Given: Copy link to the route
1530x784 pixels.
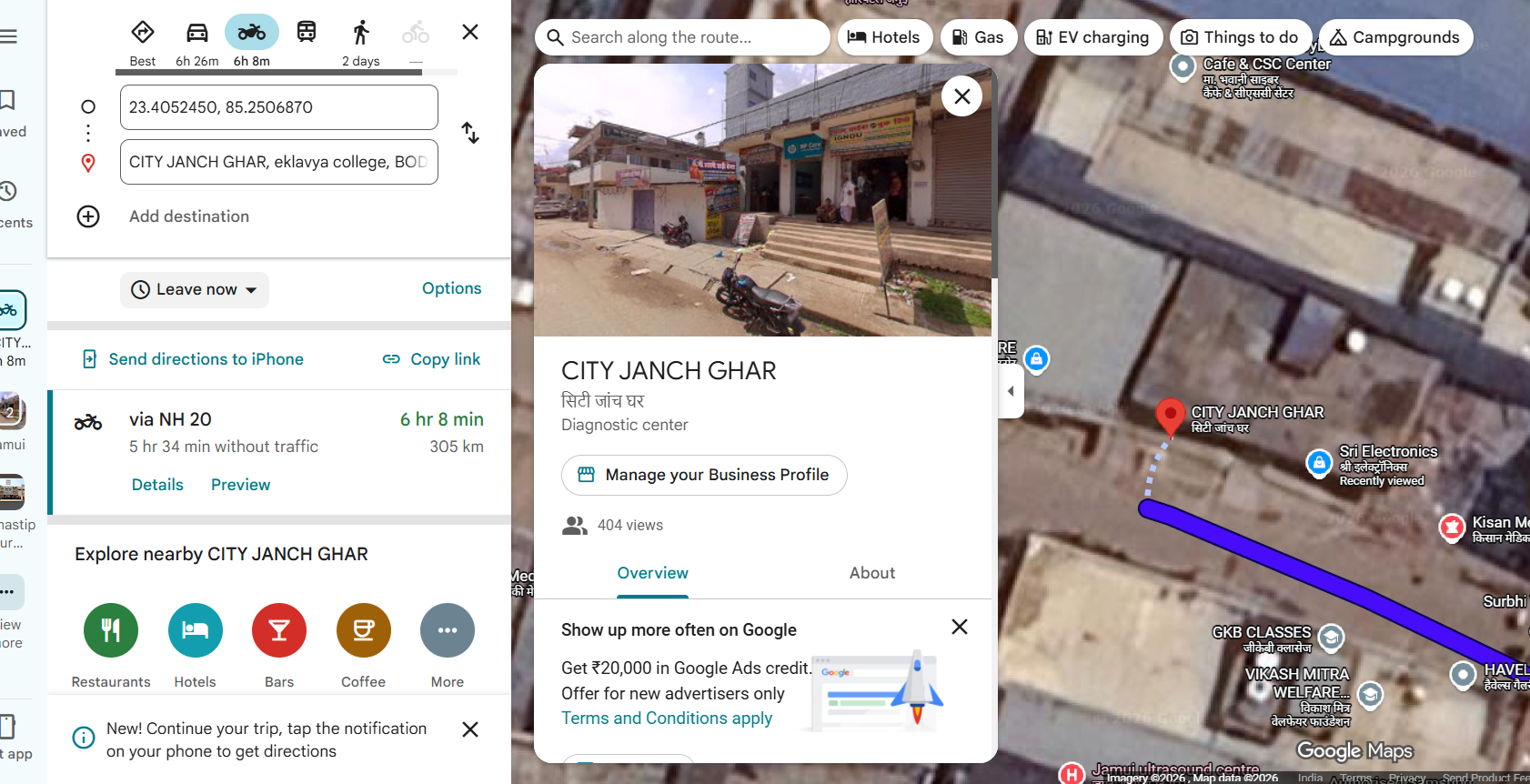Looking at the screenshot, I should (432, 359).
